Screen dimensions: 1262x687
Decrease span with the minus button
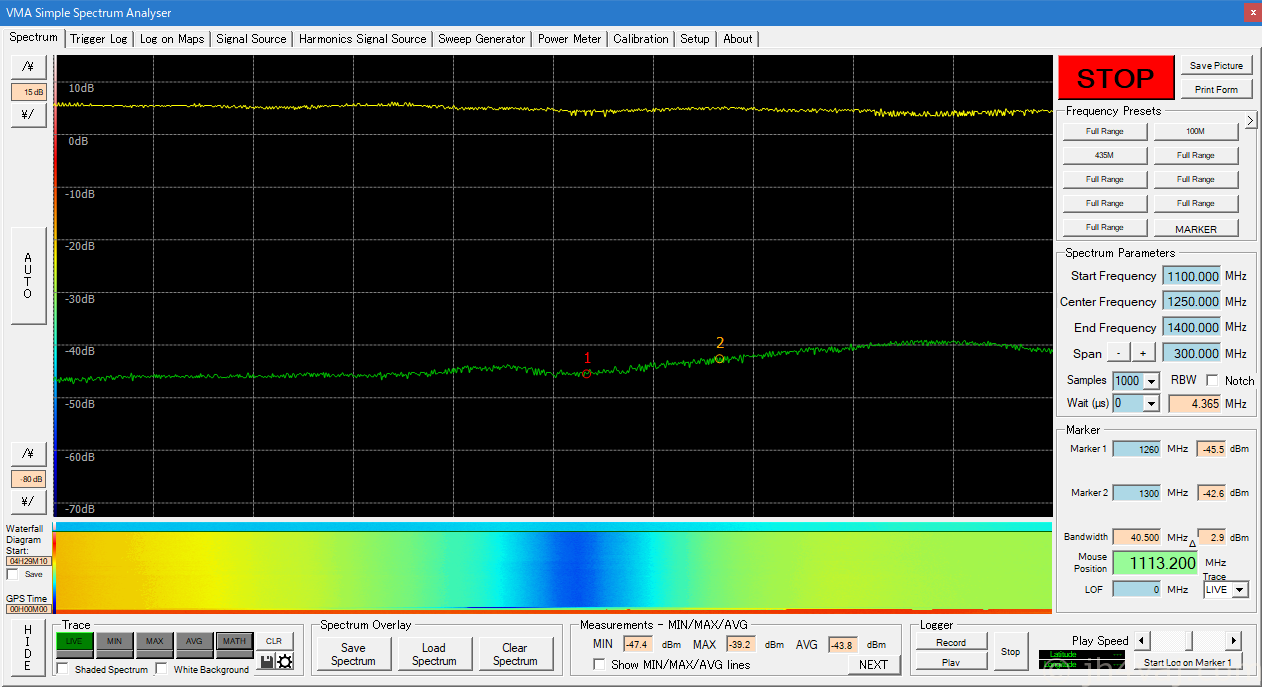pos(1118,353)
